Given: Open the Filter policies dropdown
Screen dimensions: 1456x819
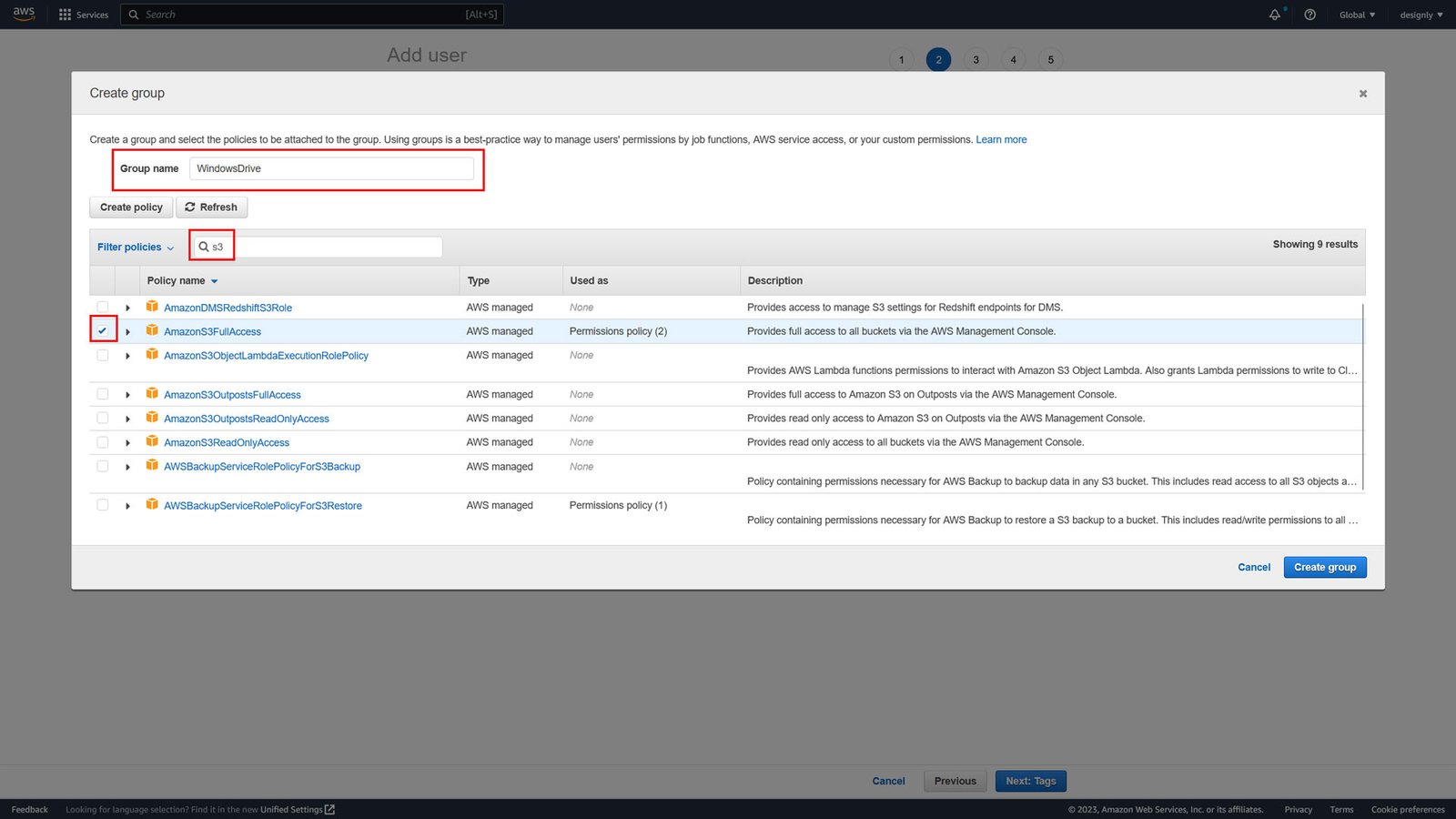Looking at the screenshot, I should 135,248.
